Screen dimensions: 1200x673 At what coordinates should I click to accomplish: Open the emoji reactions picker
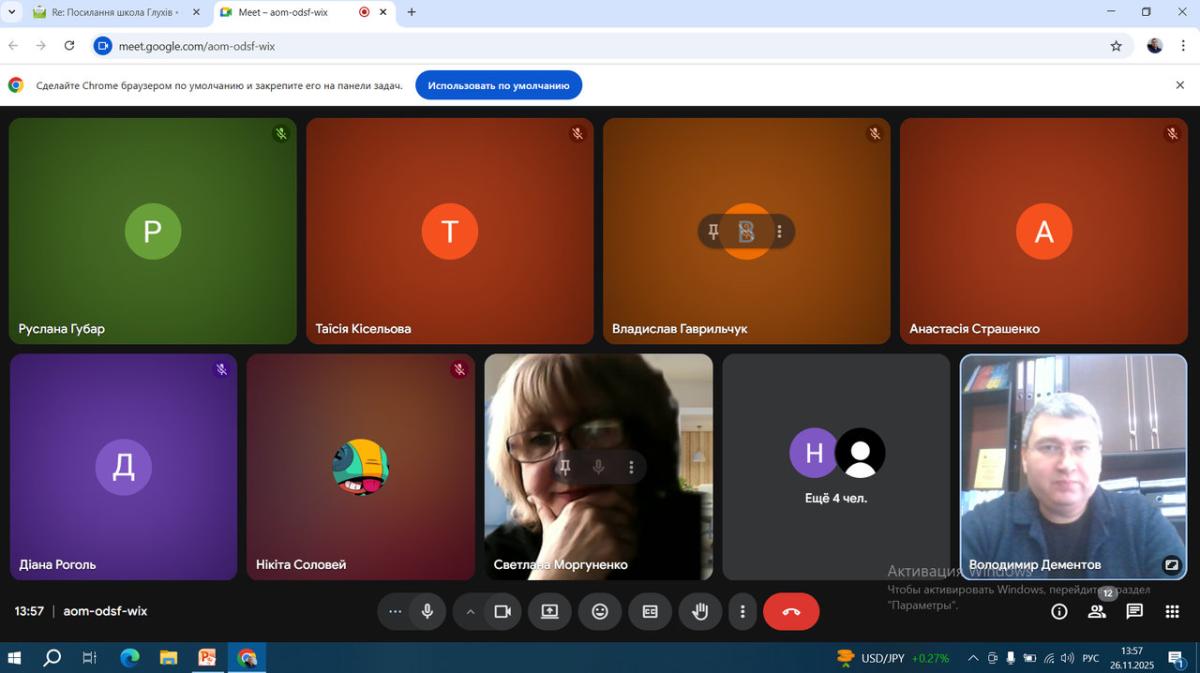[x=600, y=612]
